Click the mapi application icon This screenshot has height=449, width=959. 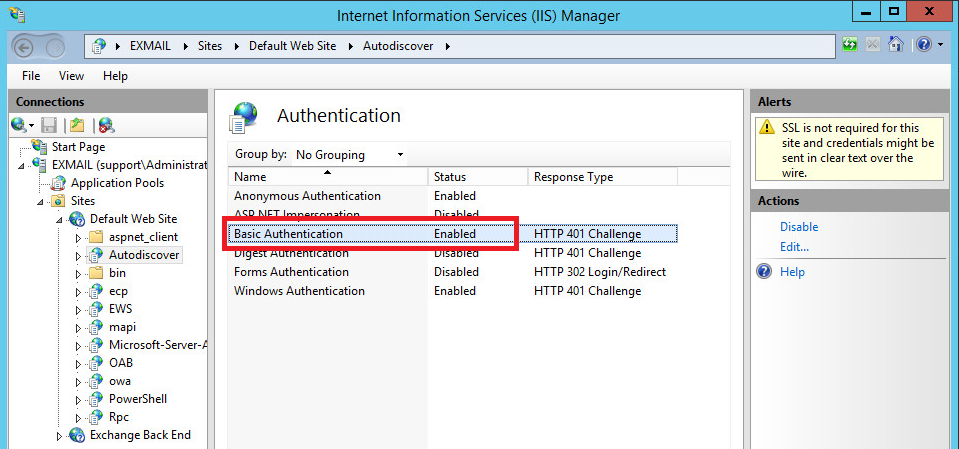pyautogui.click(x=97, y=327)
